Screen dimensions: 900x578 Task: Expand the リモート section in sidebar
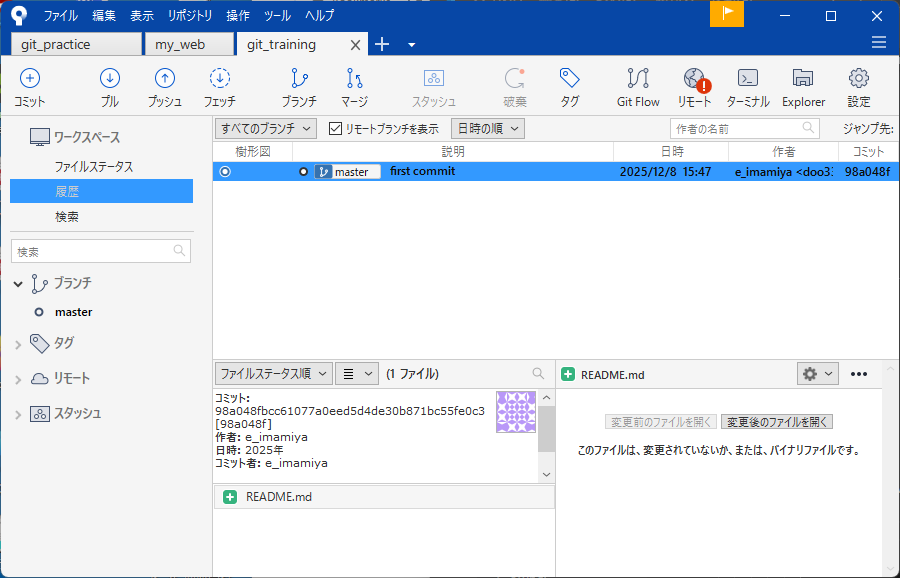(x=18, y=379)
